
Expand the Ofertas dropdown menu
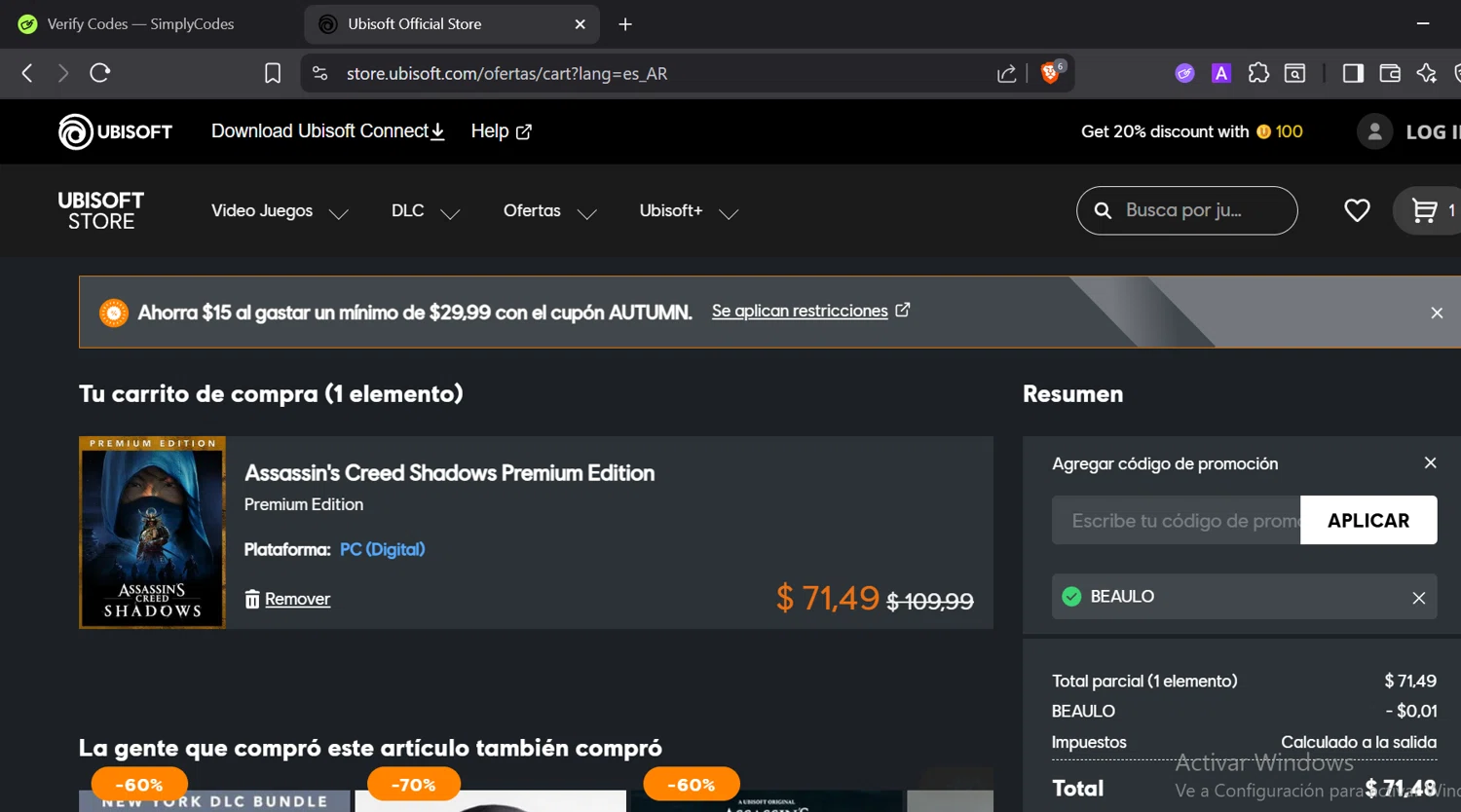550,211
